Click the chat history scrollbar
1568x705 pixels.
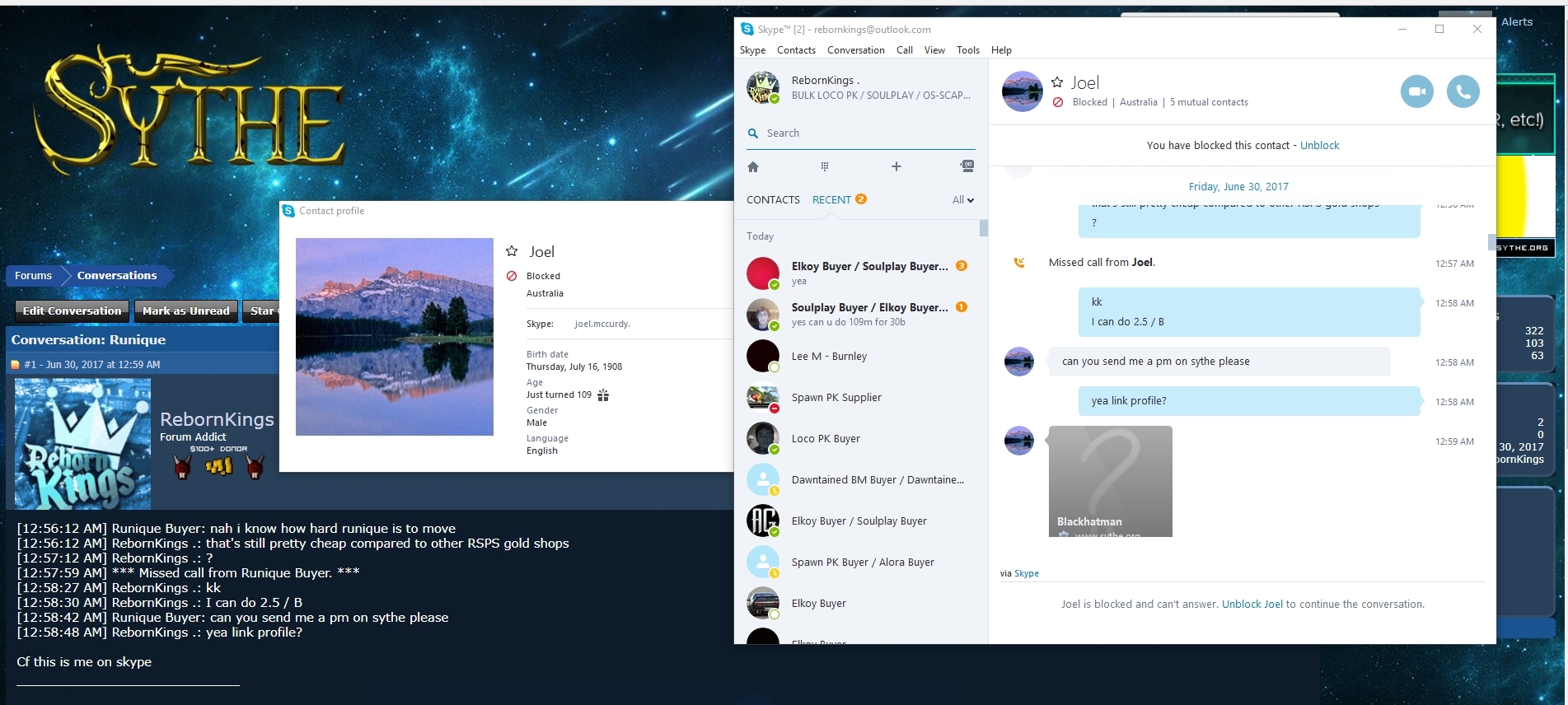pyautogui.click(x=1491, y=242)
